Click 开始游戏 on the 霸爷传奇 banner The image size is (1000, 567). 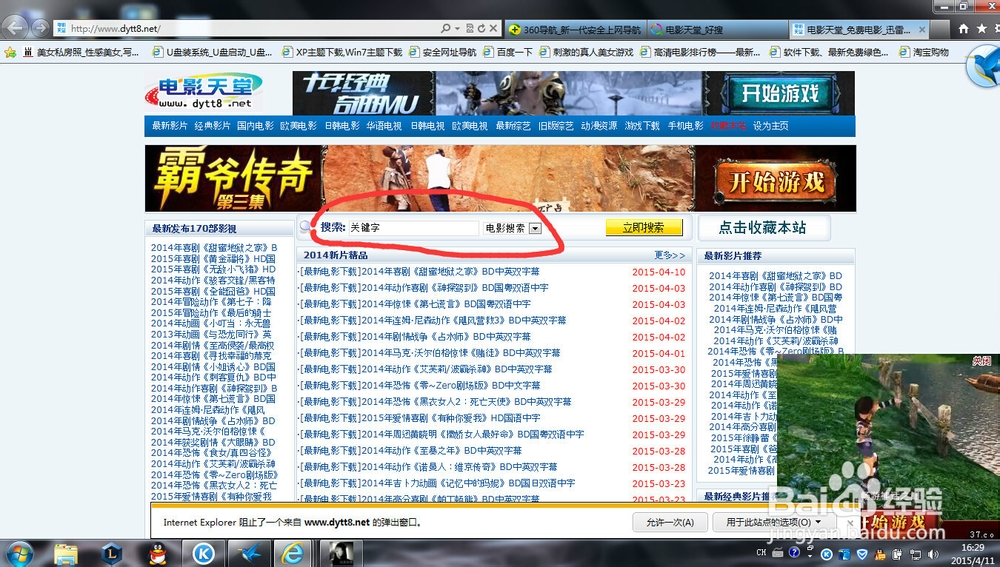point(776,182)
